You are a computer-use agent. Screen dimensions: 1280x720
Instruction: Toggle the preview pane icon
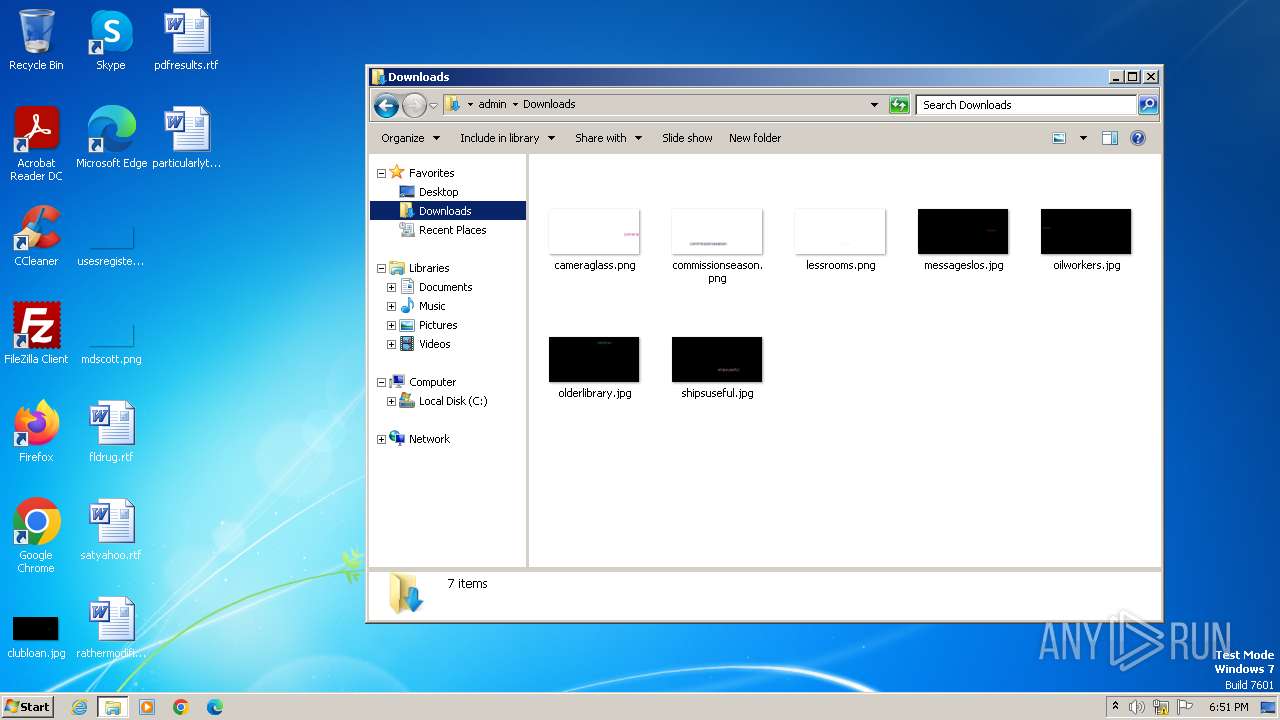point(1110,138)
